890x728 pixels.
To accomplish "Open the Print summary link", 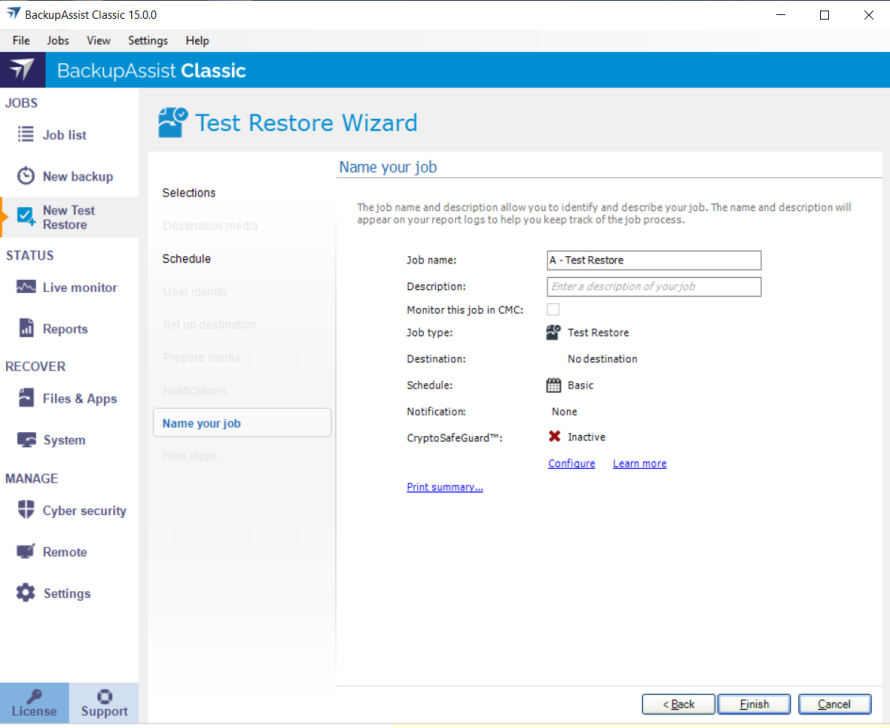I will click(445, 488).
